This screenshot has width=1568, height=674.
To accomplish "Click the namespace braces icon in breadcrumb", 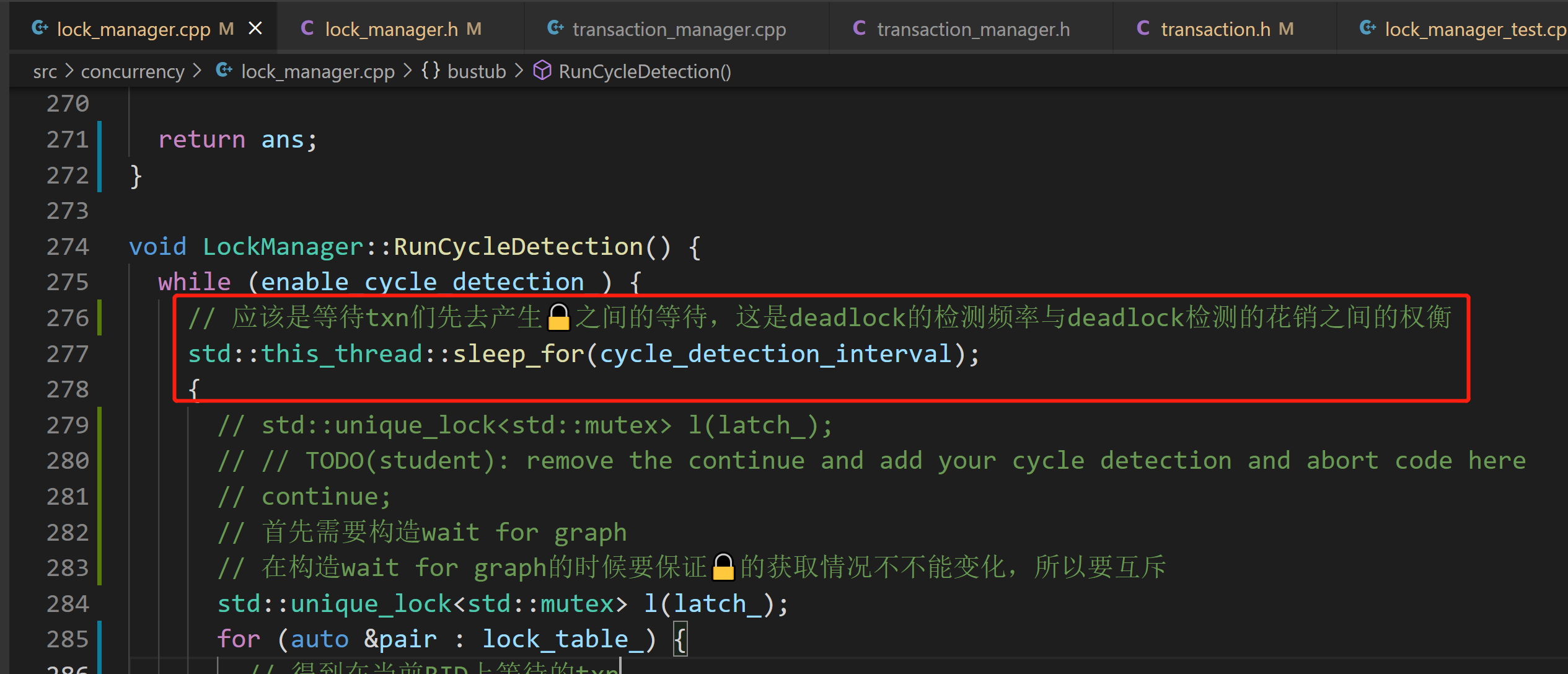I will click(431, 71).
